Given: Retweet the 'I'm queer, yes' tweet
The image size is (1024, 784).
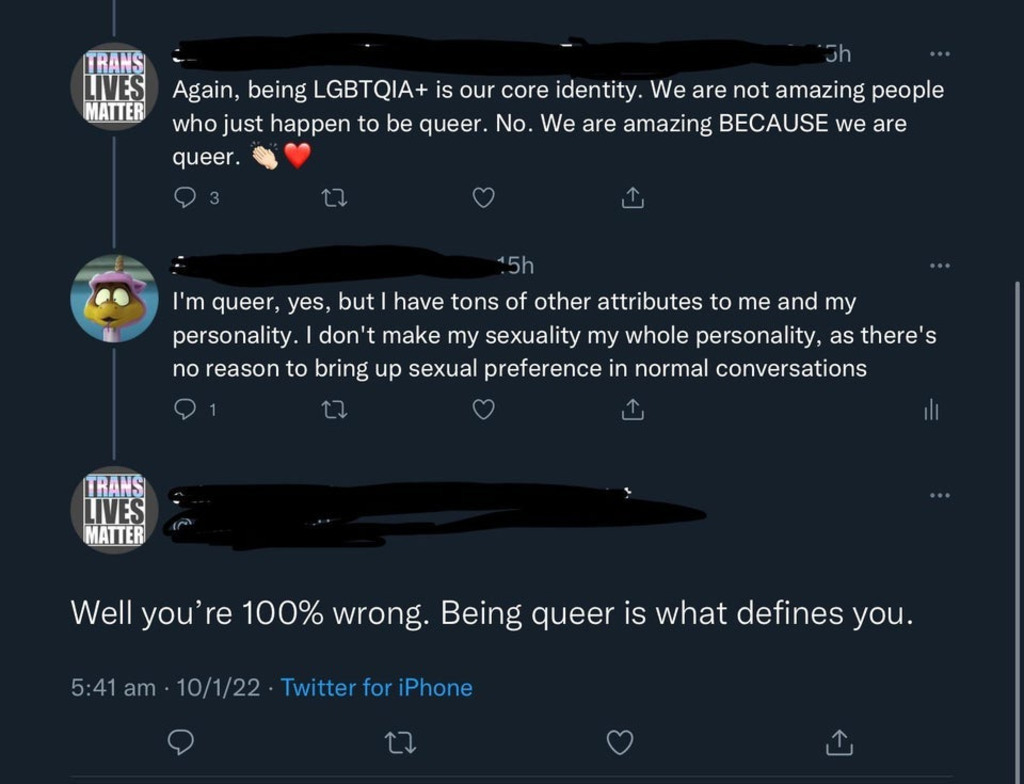Looking at the screenshot, I should coord(332,409).
